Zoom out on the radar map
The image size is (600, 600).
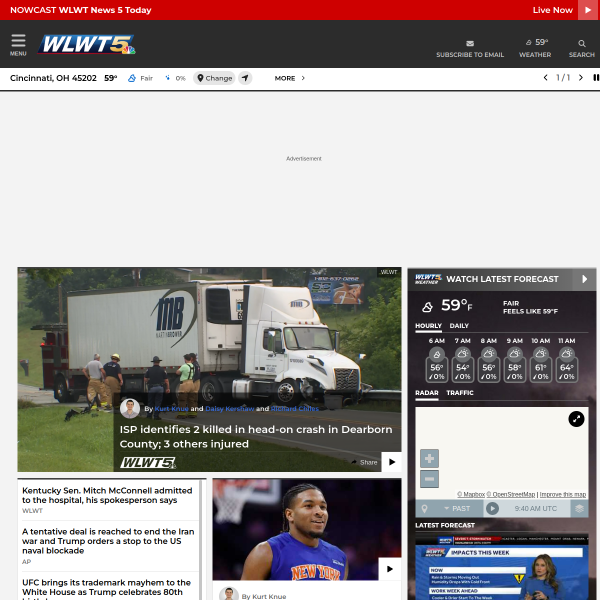429,479
